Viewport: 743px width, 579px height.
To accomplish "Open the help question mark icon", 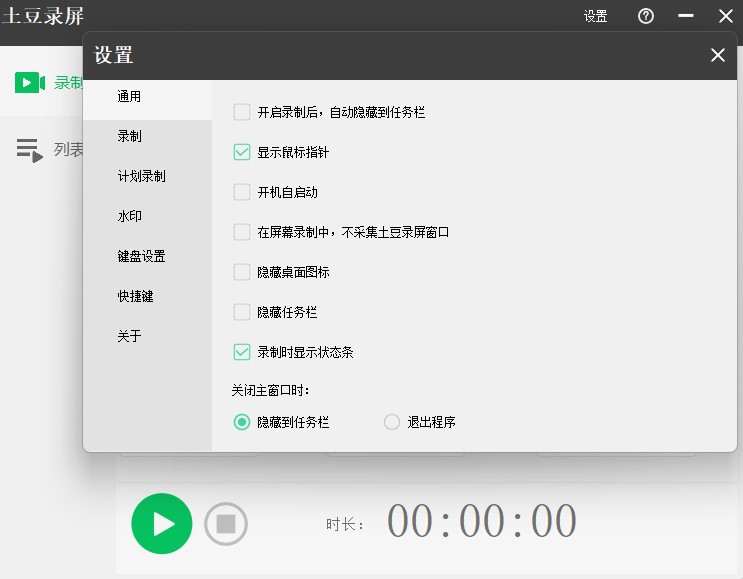I will [645, 16].
